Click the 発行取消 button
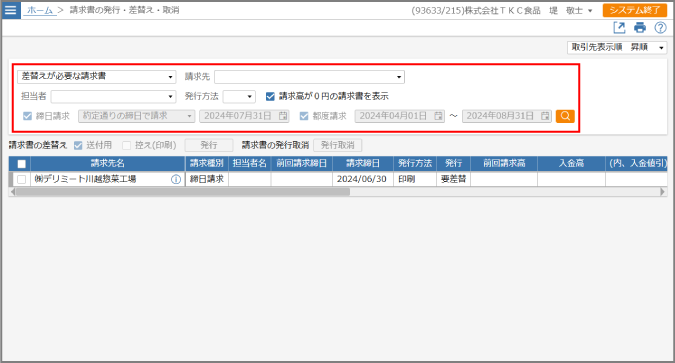 (x=338, y=146)
